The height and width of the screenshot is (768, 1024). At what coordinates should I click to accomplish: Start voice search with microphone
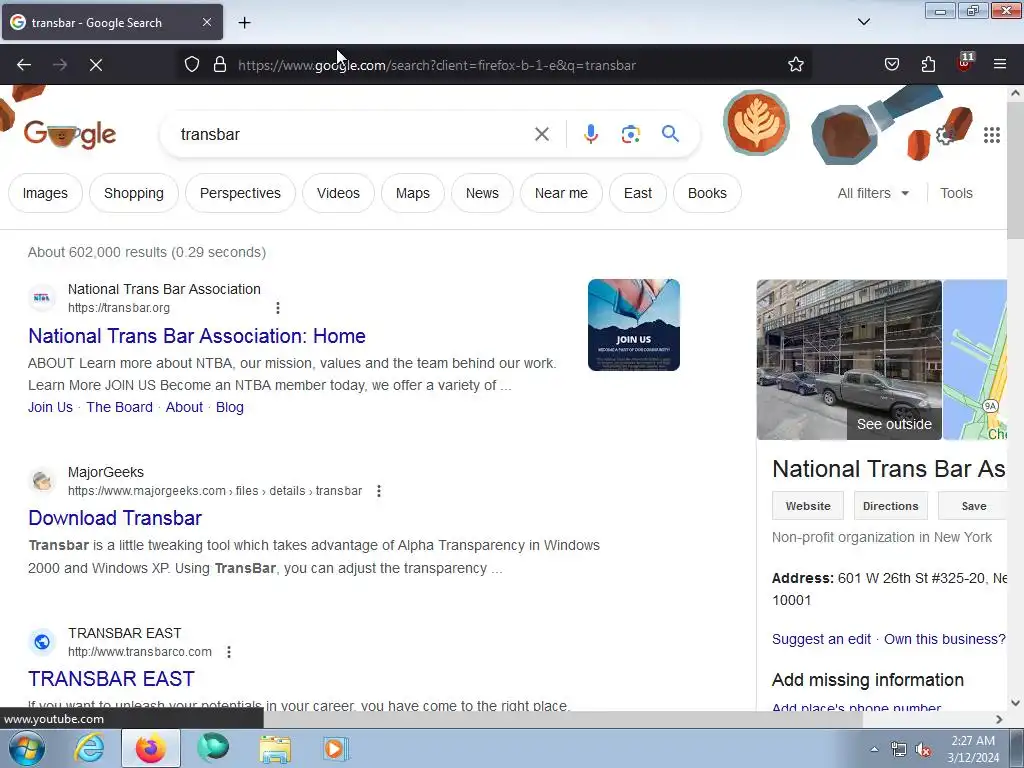click(590, 134)
